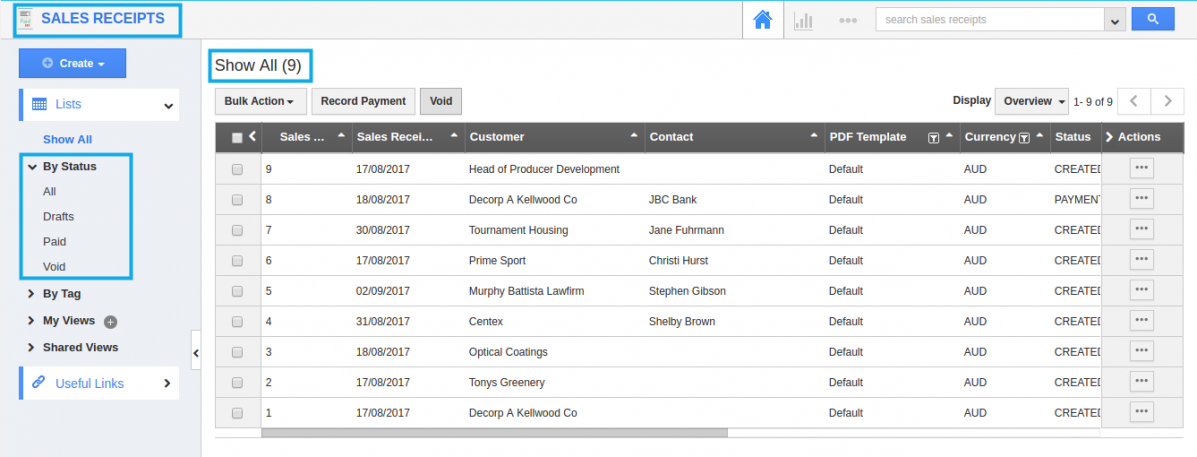The image size is (1197, 457).
Task: Select Show All list view
Action: tap(67, 140)
